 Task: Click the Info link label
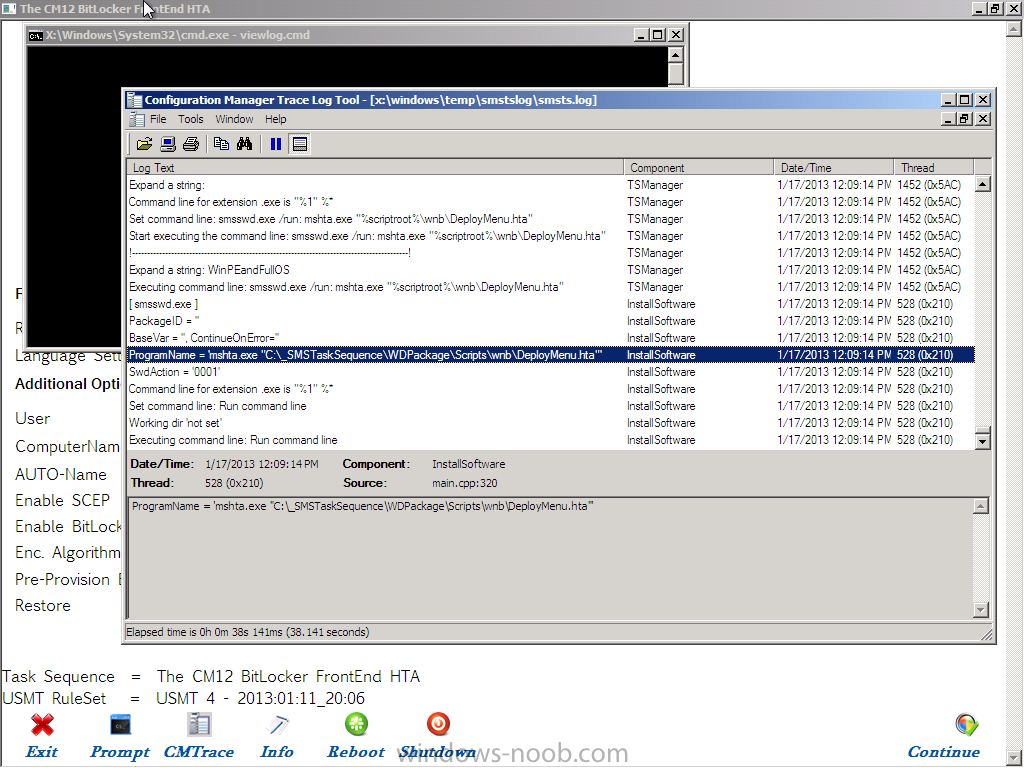coord(277,752)
